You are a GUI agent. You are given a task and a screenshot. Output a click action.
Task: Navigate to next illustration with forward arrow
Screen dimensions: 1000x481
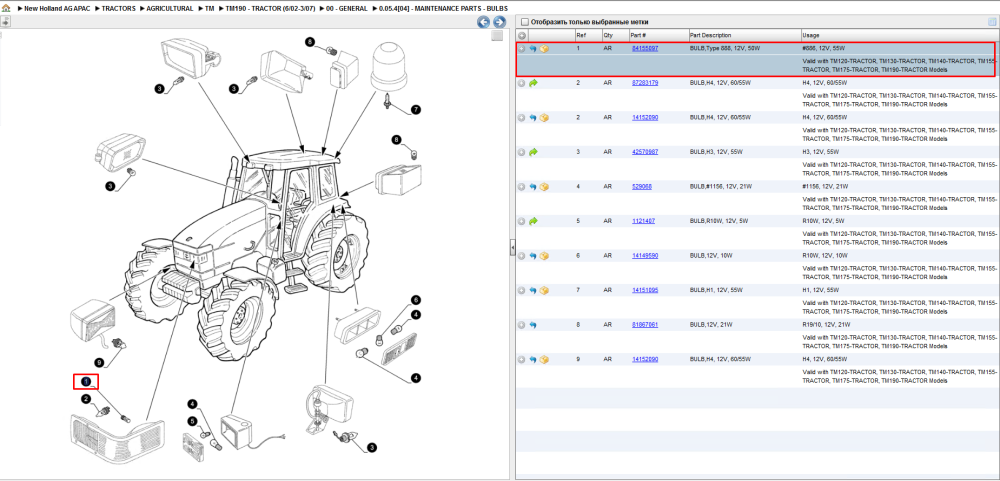(499, 22)
